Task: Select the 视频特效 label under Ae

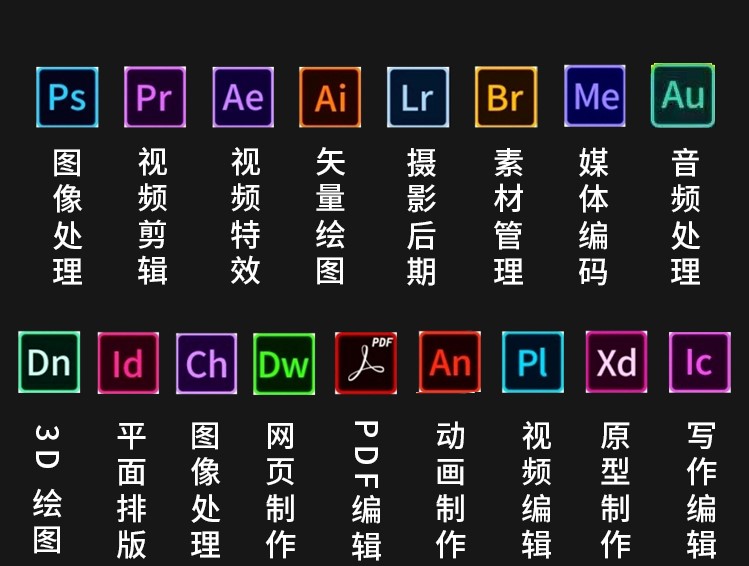Action: [x=245, y=217]
